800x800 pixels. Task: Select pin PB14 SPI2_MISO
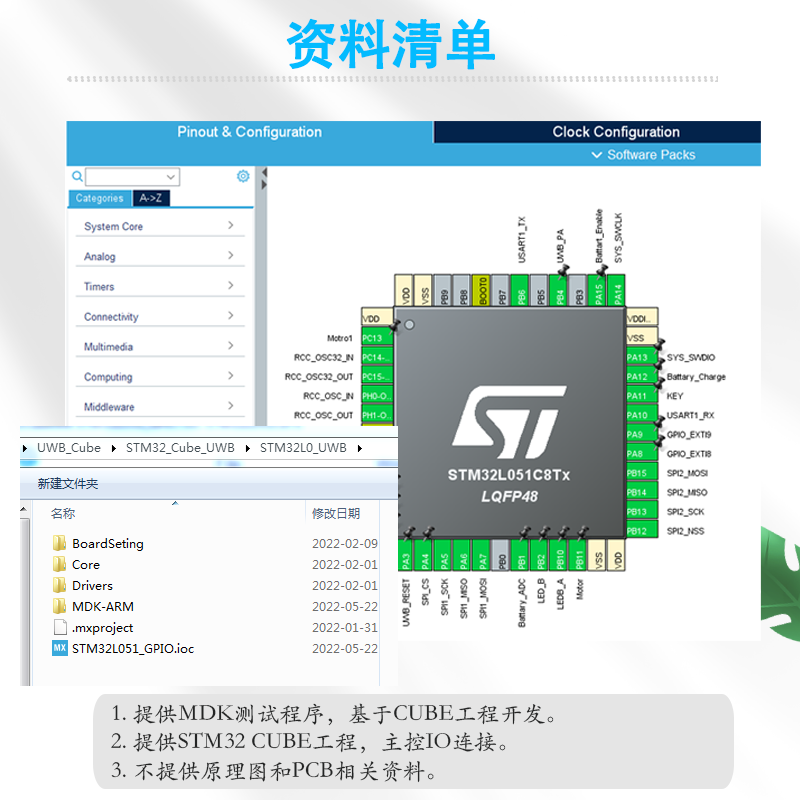pyautogui.click(x=642, y=492)
